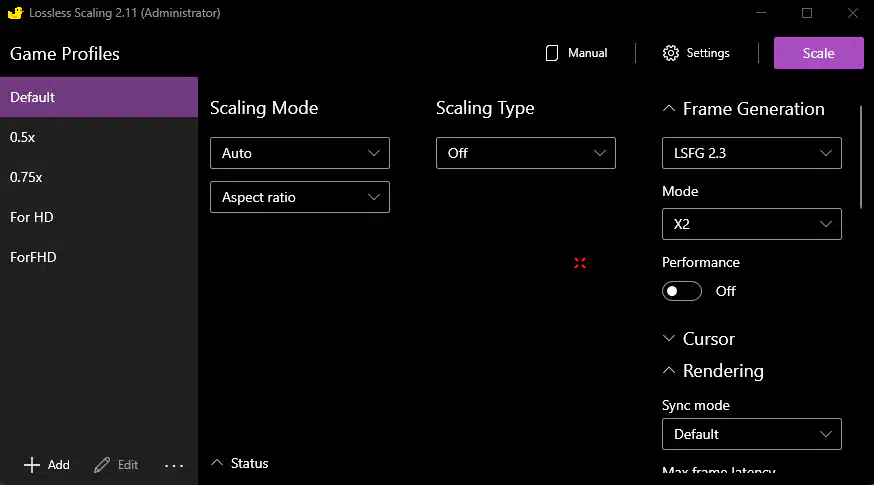Open the Sync mode Default dropdown

(x=751, y=434)
